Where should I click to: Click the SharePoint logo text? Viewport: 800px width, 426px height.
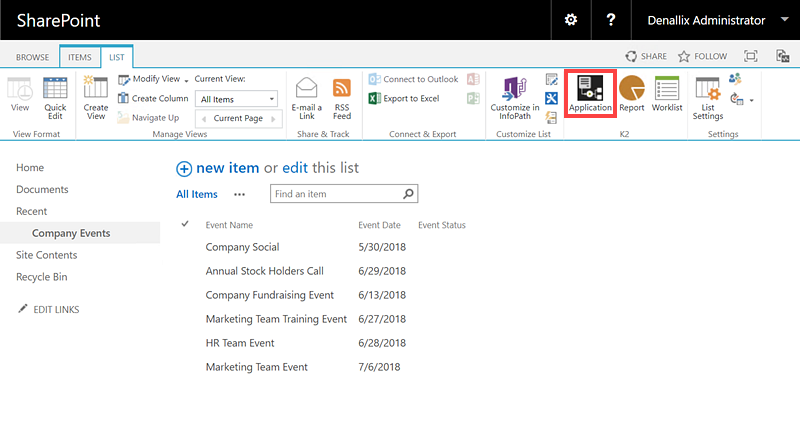pos(59,20)
